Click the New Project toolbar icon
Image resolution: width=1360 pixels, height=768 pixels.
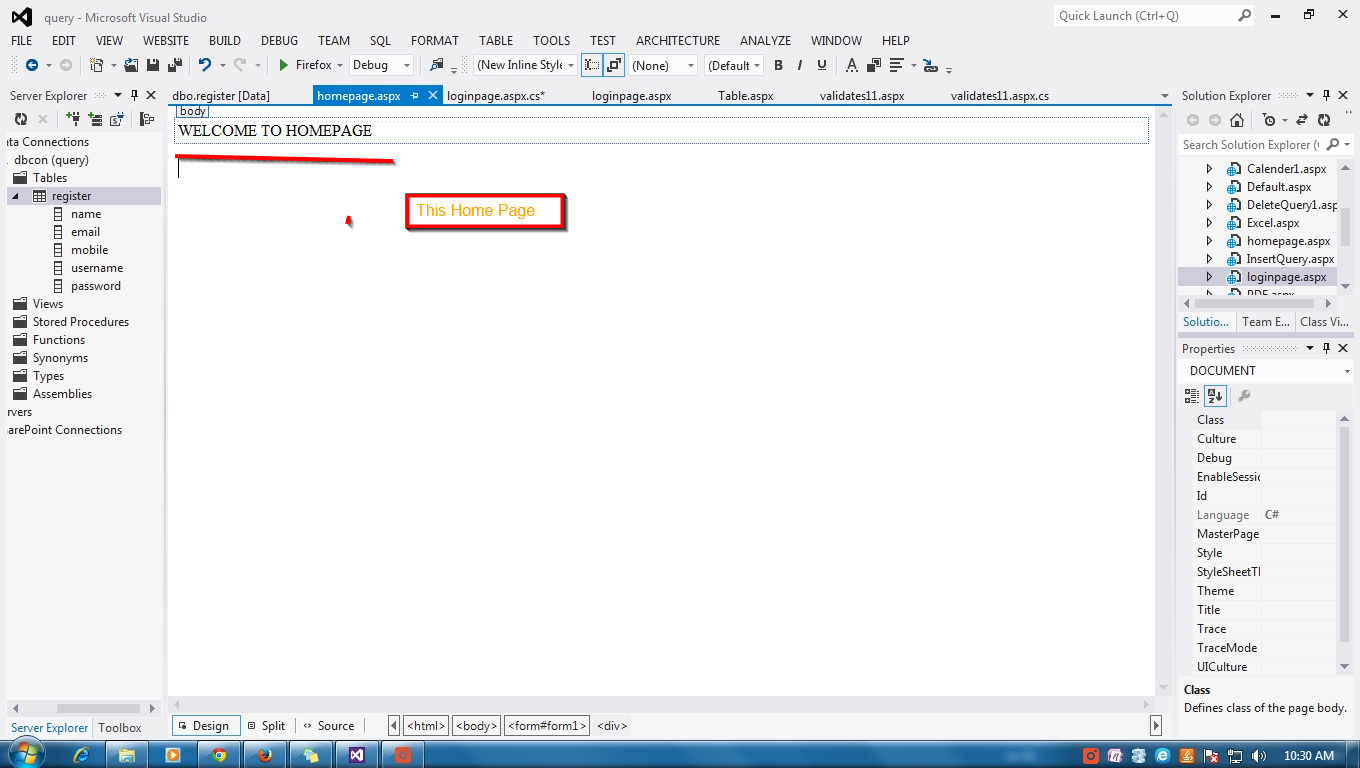[97, 65]
